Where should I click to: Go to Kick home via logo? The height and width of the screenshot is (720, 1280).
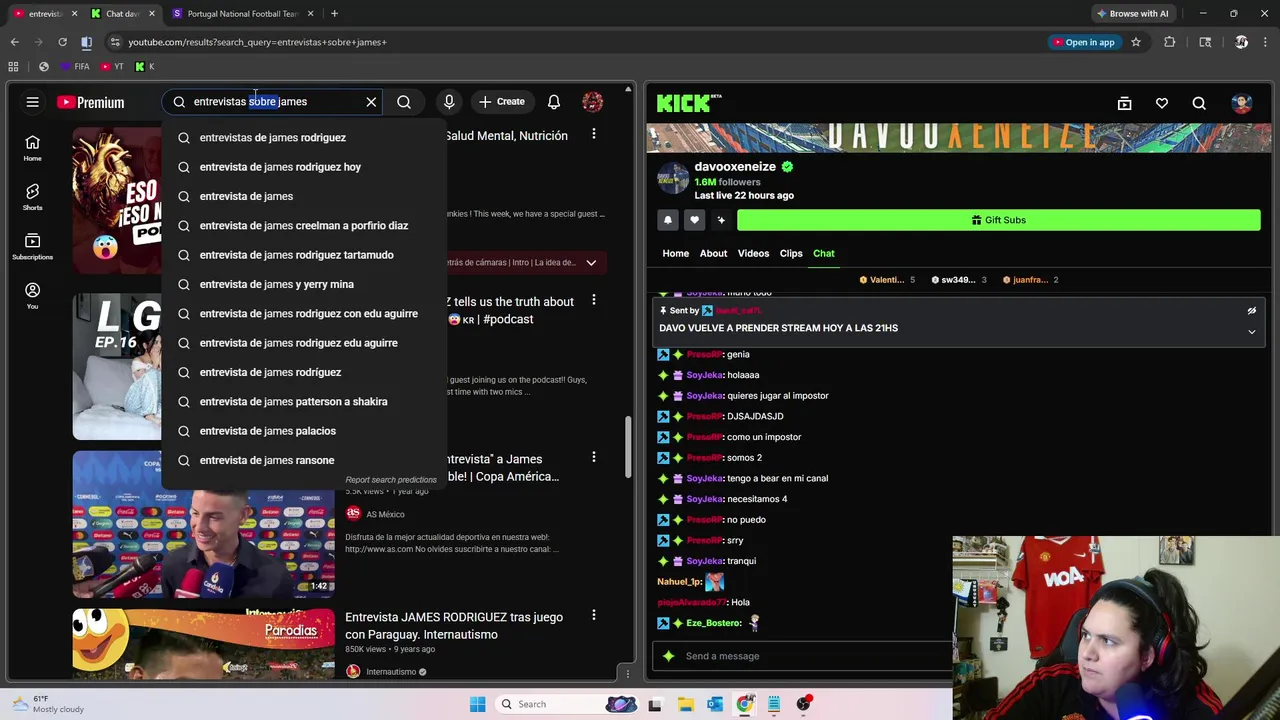689,103
